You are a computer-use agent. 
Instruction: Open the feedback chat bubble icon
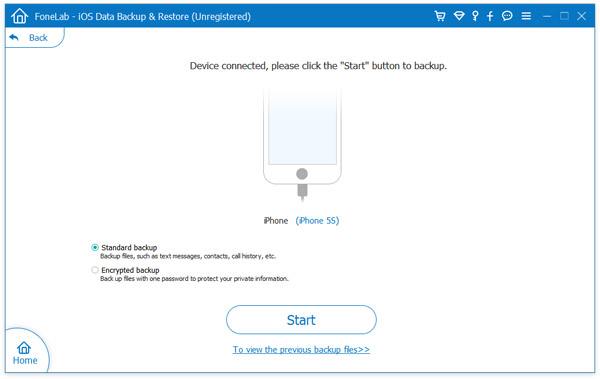coord(507,16)
